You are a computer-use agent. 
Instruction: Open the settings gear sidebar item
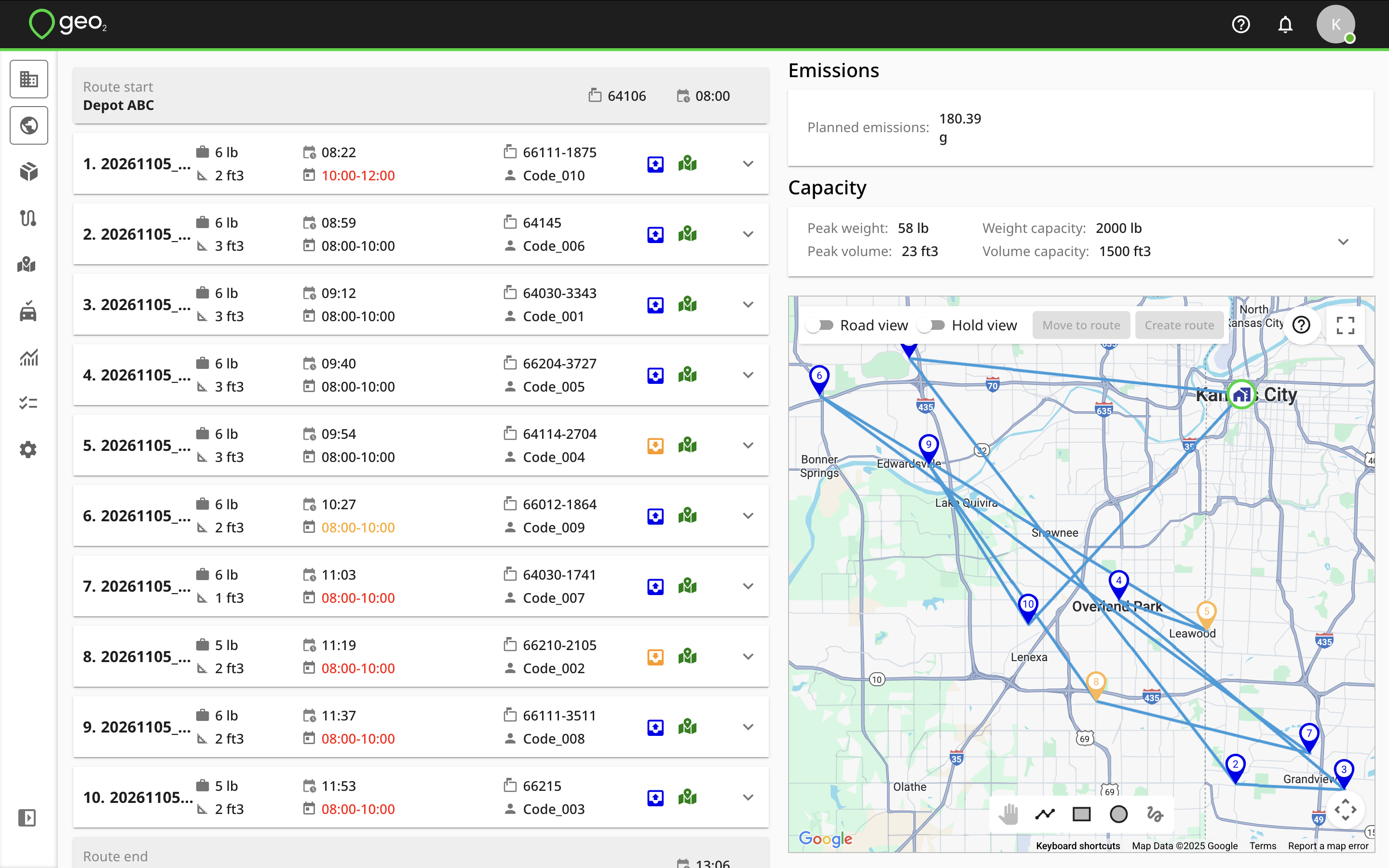pyautogui.click(x=29, y=449)
